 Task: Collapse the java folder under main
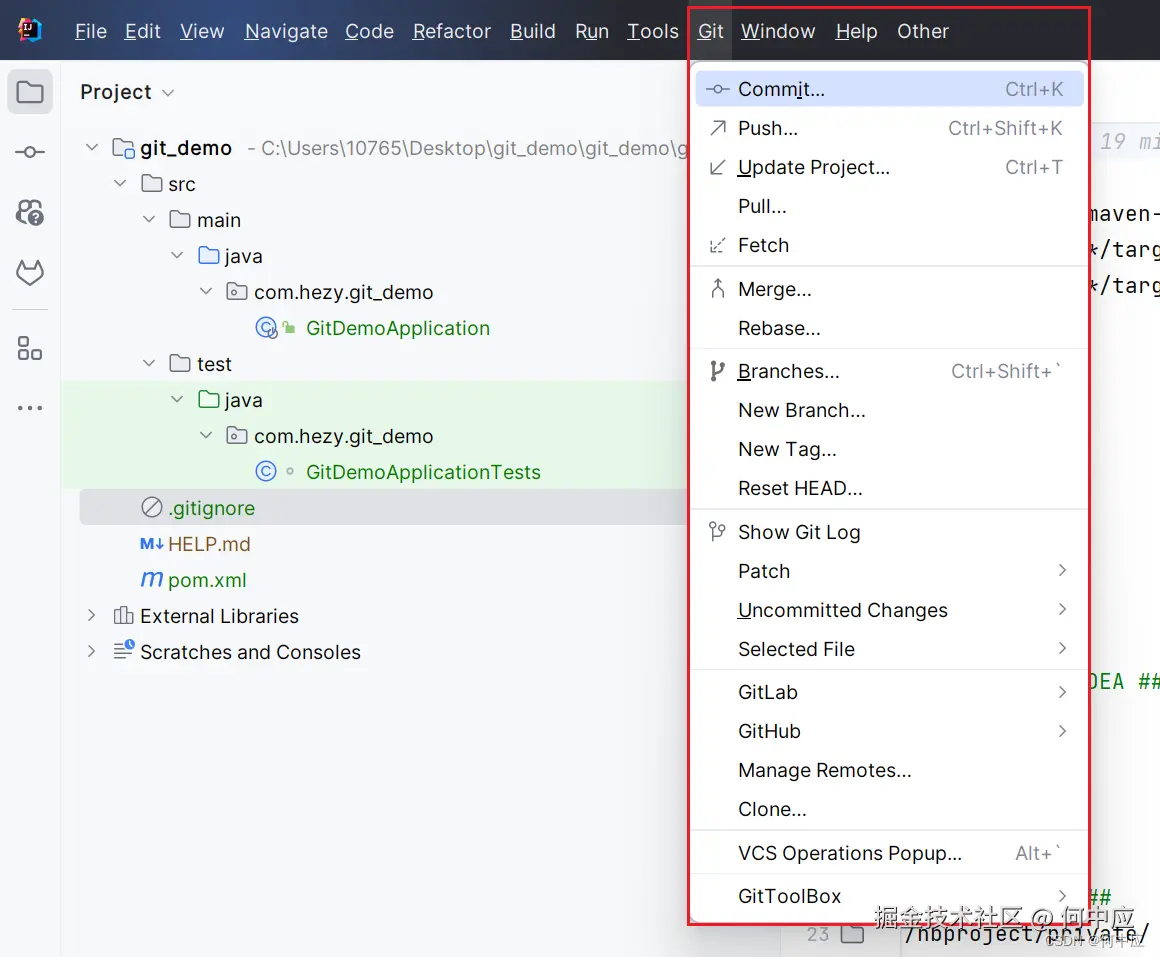click(177, 255)
